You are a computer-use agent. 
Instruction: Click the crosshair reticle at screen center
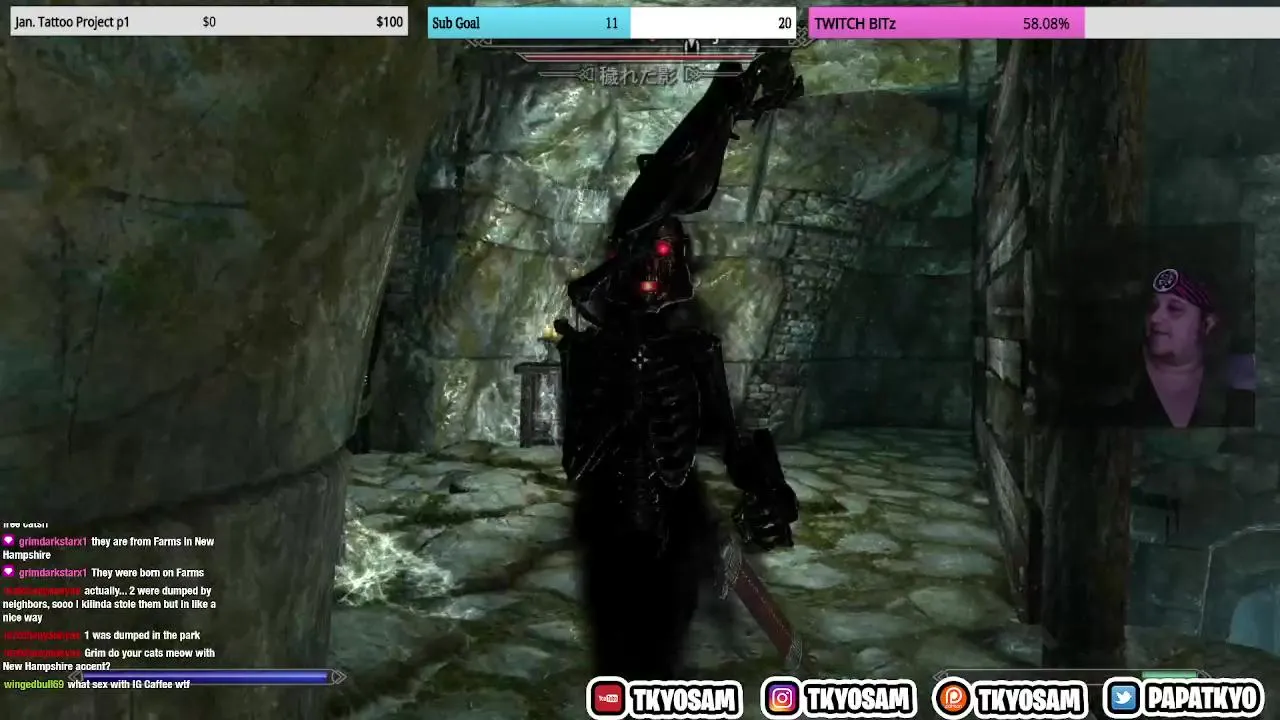(640, 360)
